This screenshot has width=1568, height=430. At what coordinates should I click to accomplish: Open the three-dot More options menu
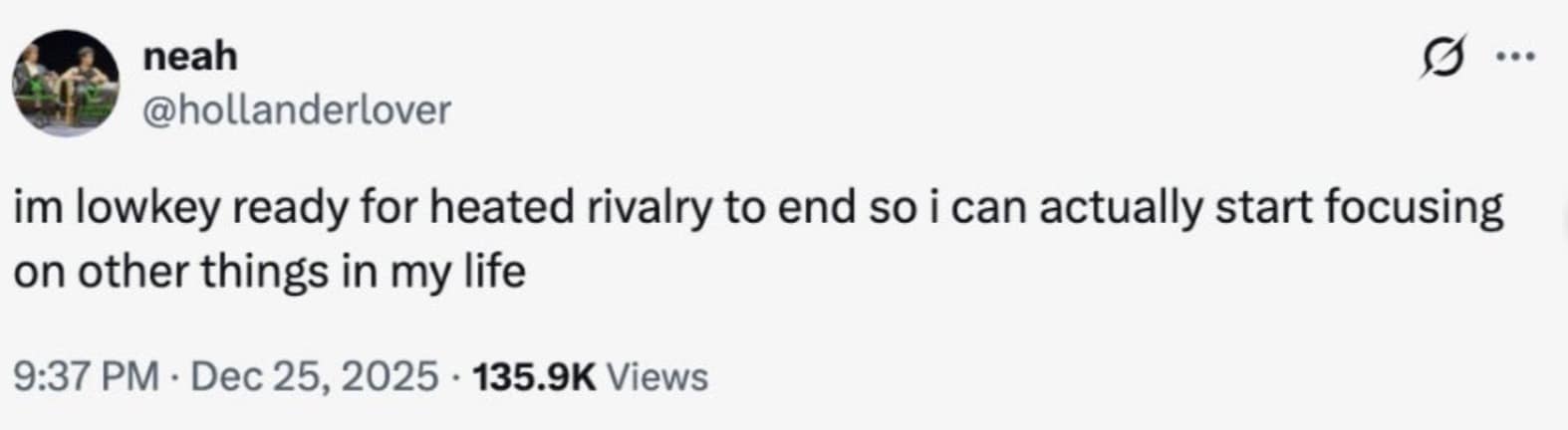pos(1516,57)
